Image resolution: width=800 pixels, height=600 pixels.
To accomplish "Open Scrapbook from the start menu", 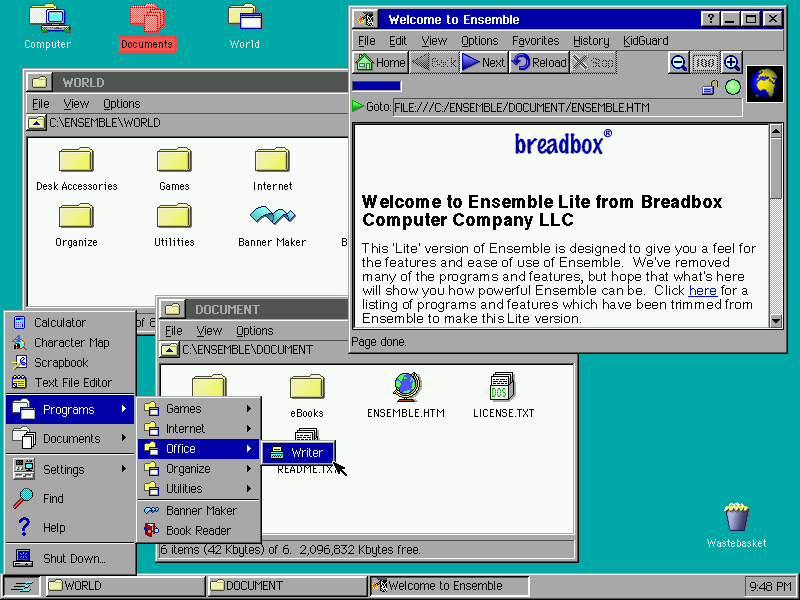I will pyautogui.click(x=70, y=363).
